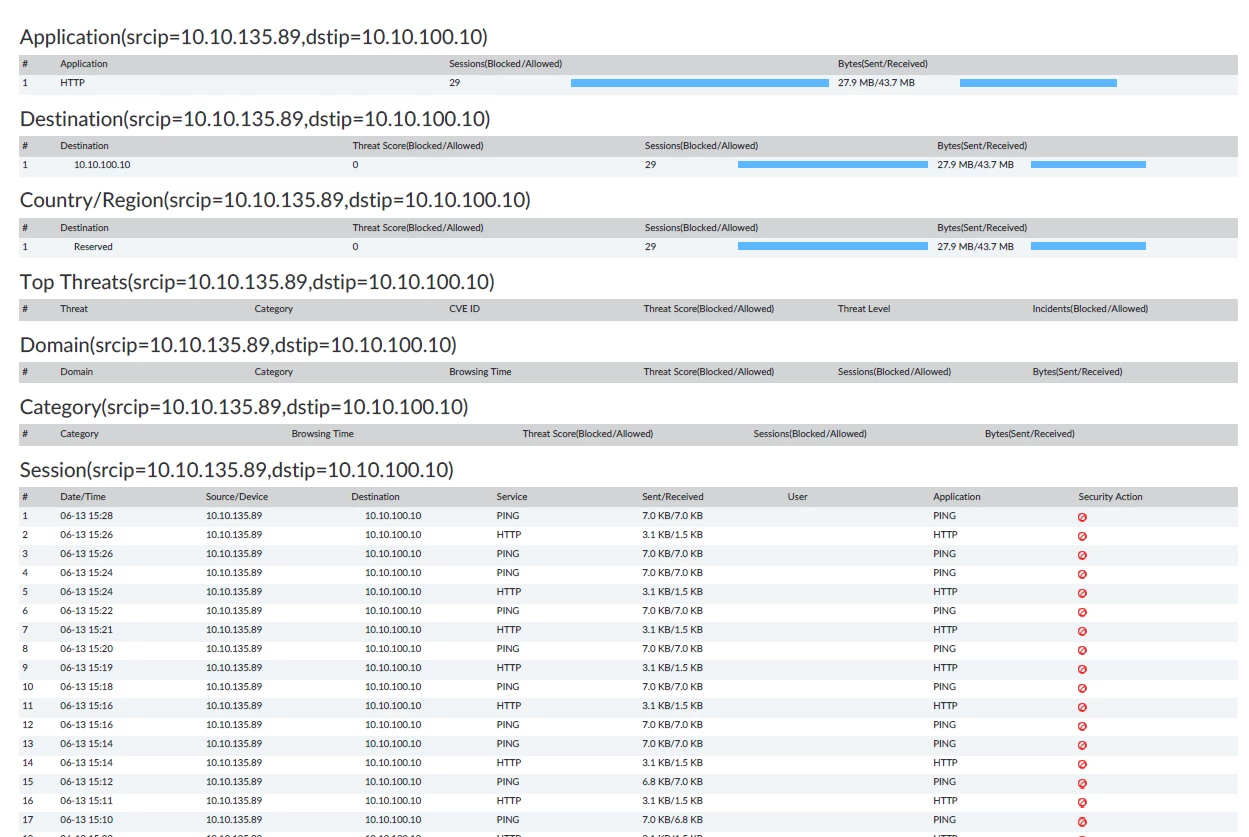This screenshot has width=1249, height=837.
Task: Click the 06-13 15:22 timestamp in row 6
Action: (86, 611)
